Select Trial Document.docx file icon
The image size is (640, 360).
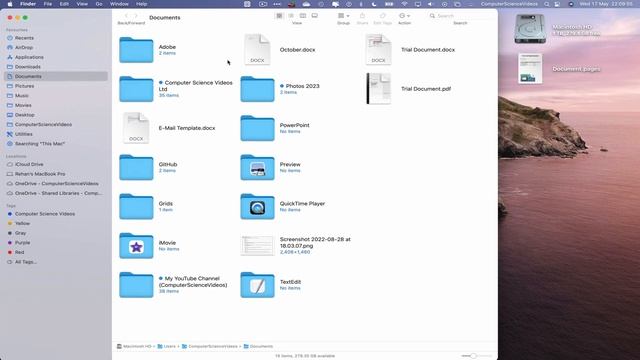point(378,49)
